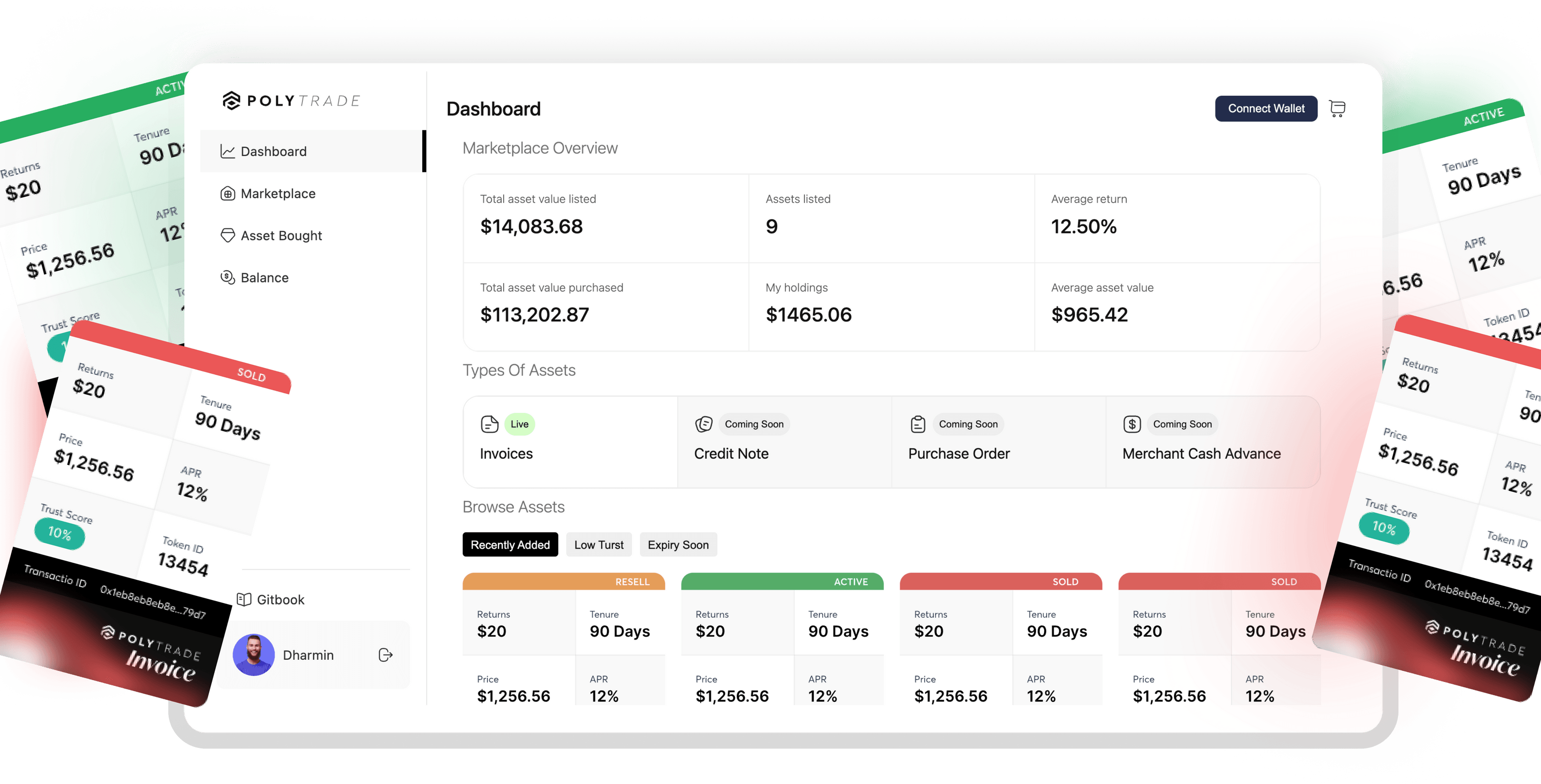Click the Invoices document icon
1541x784 pixels.
pos(490,424)
